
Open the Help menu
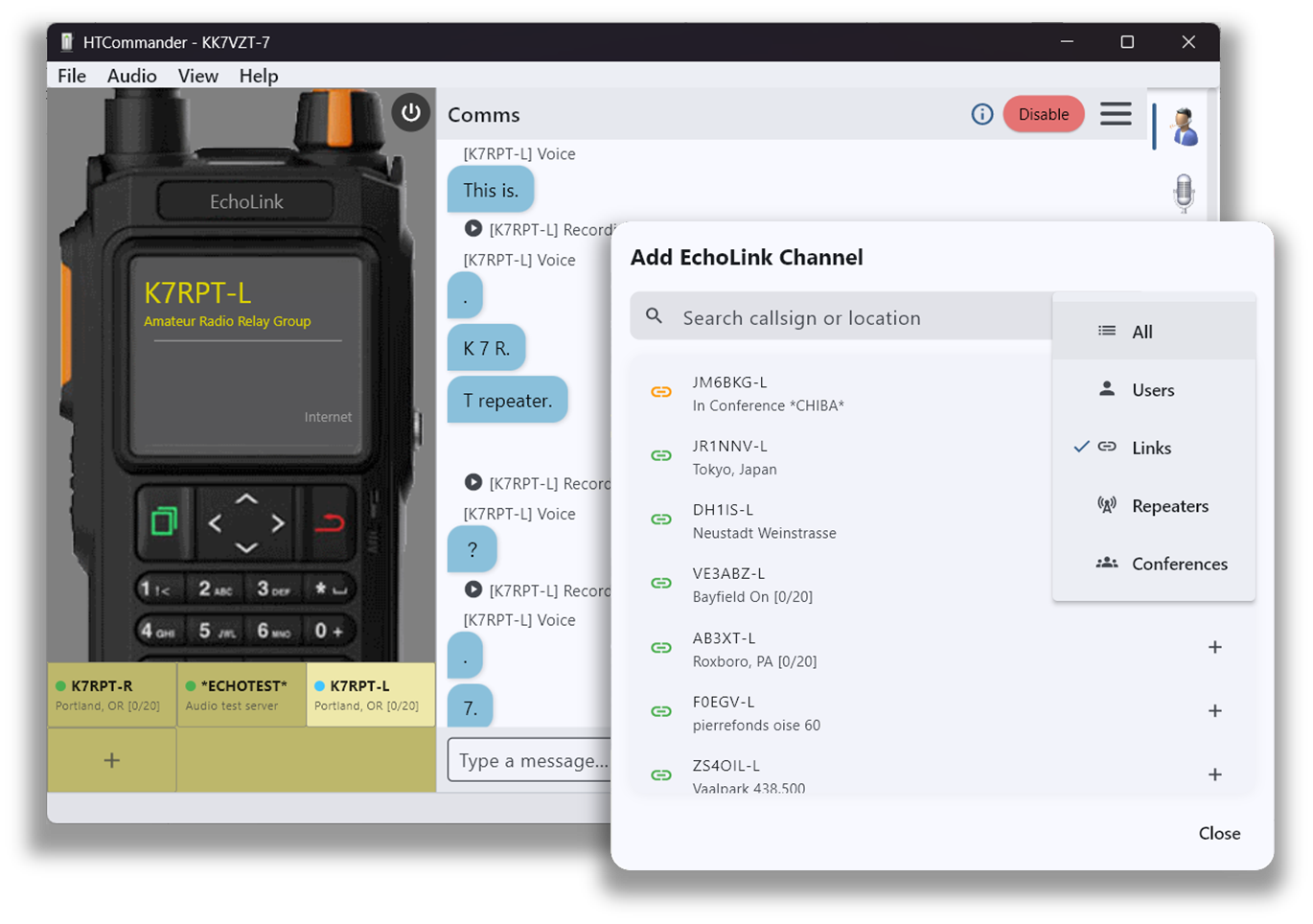259,76
